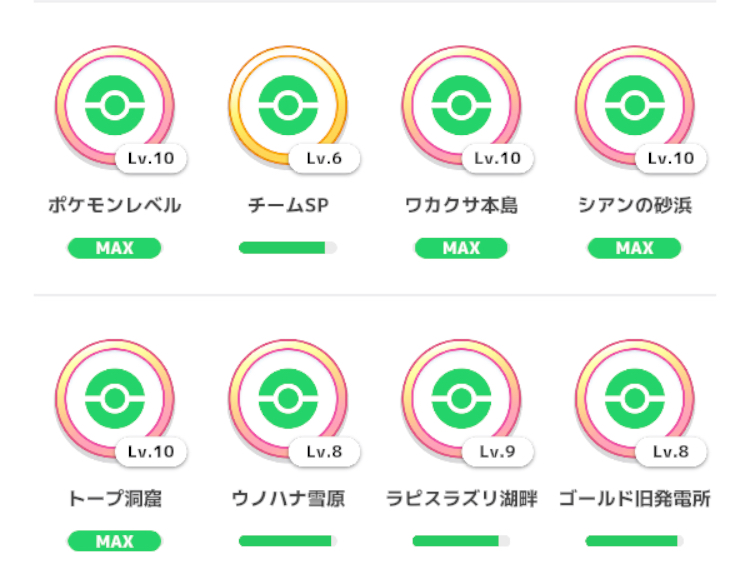The image size is (750, 585).
Task: Click the Lv.6 tag on チームSP
Action: pos(324,158)
